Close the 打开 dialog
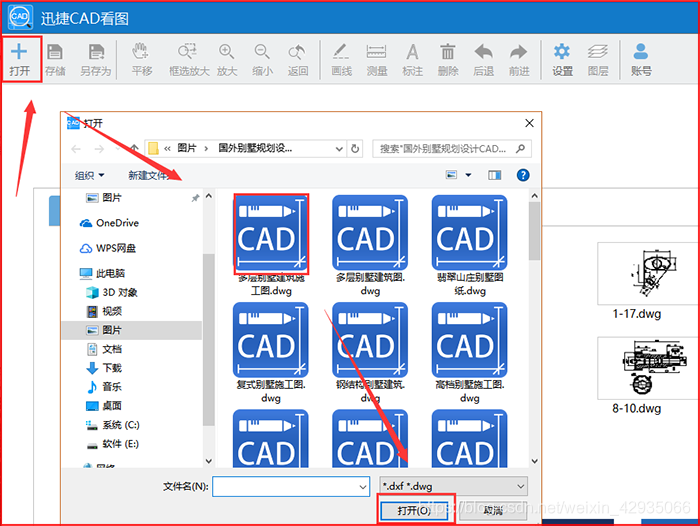The image size is (700, 526). pos(529,123)
